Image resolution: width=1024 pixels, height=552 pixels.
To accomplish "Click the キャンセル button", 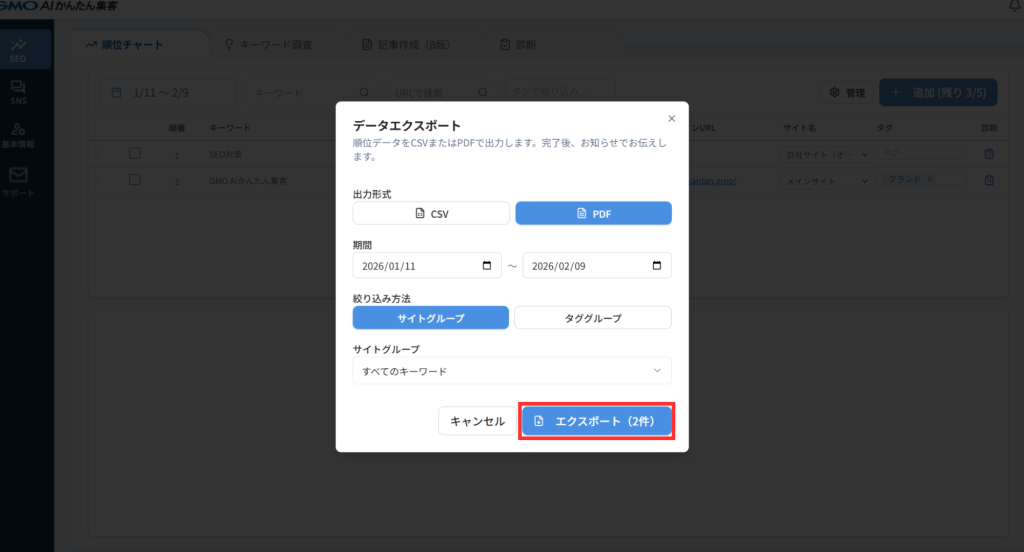I will [x=477, y=421].
